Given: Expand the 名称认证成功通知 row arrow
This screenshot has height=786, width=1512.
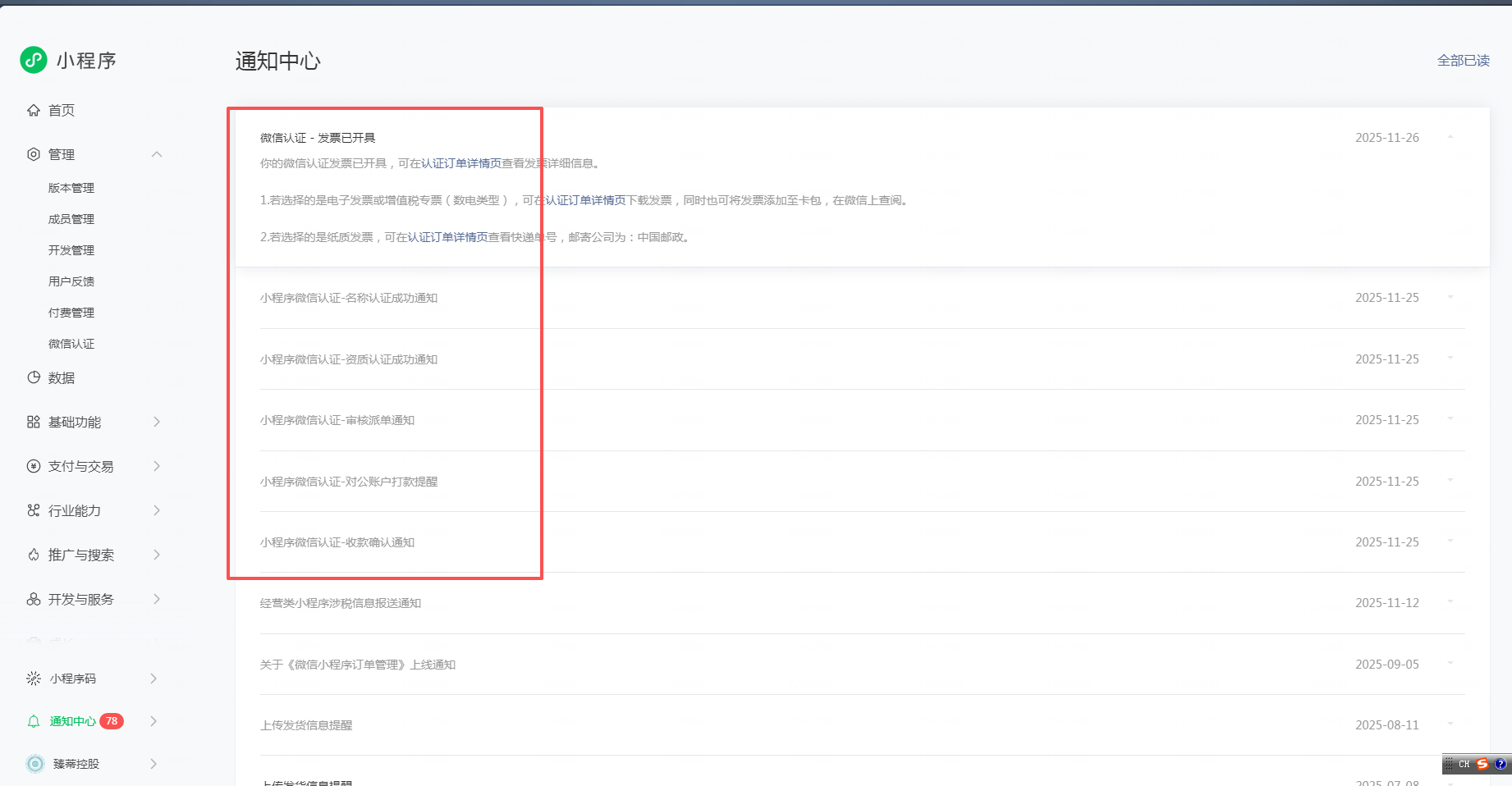Looking at the screenshot, I should coord(1450,297).
